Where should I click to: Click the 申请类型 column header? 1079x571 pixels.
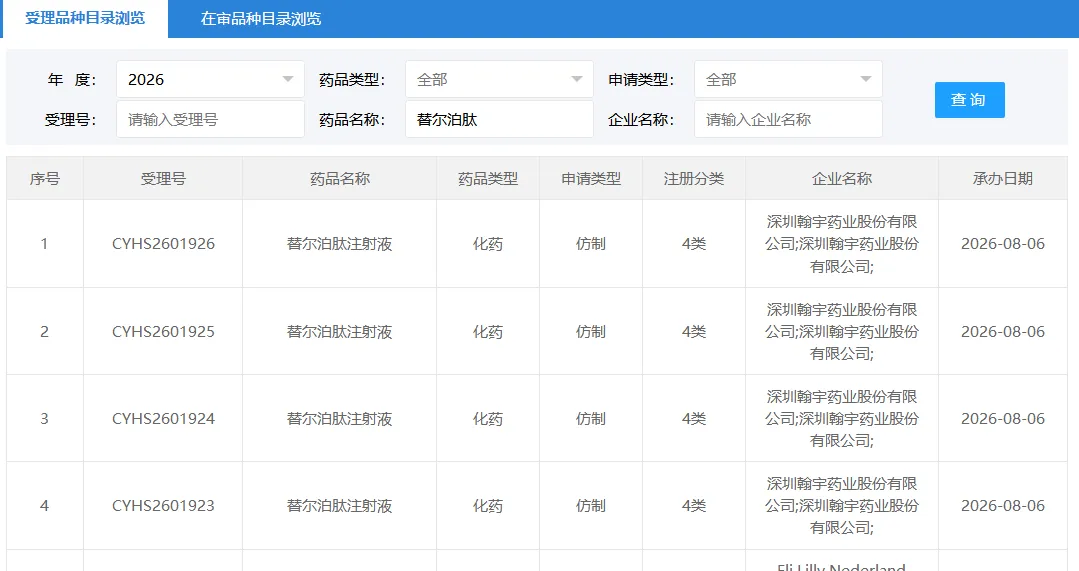click(591, 179)
